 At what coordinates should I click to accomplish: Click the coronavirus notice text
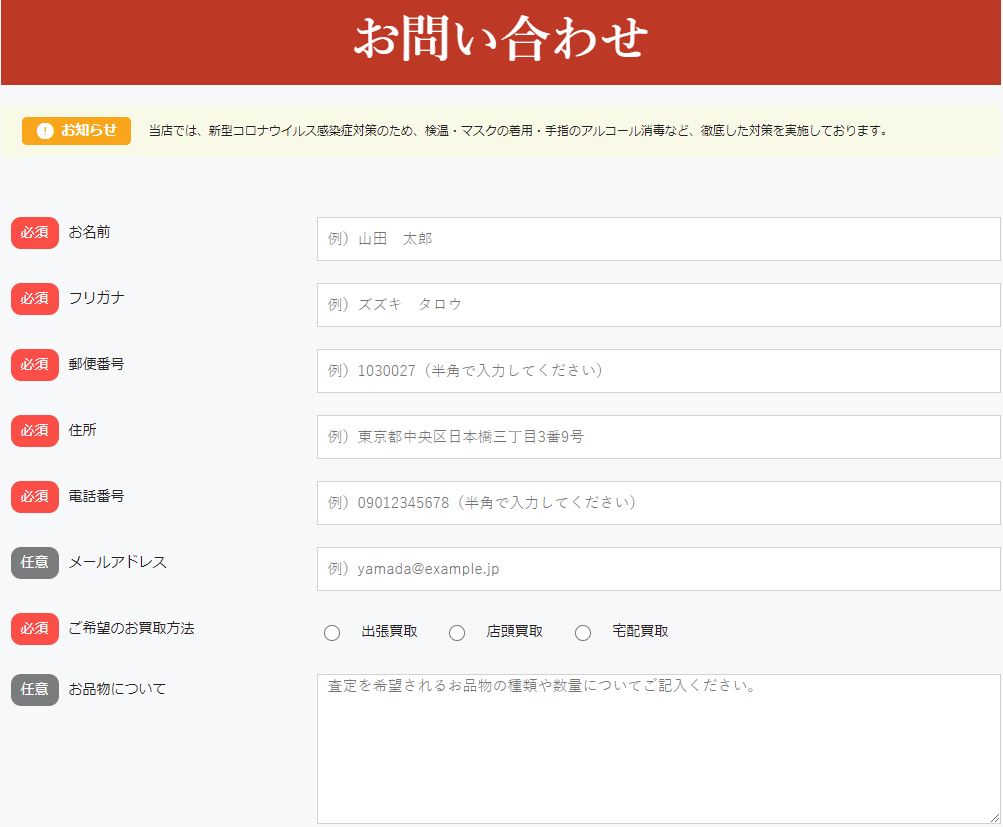519,130
